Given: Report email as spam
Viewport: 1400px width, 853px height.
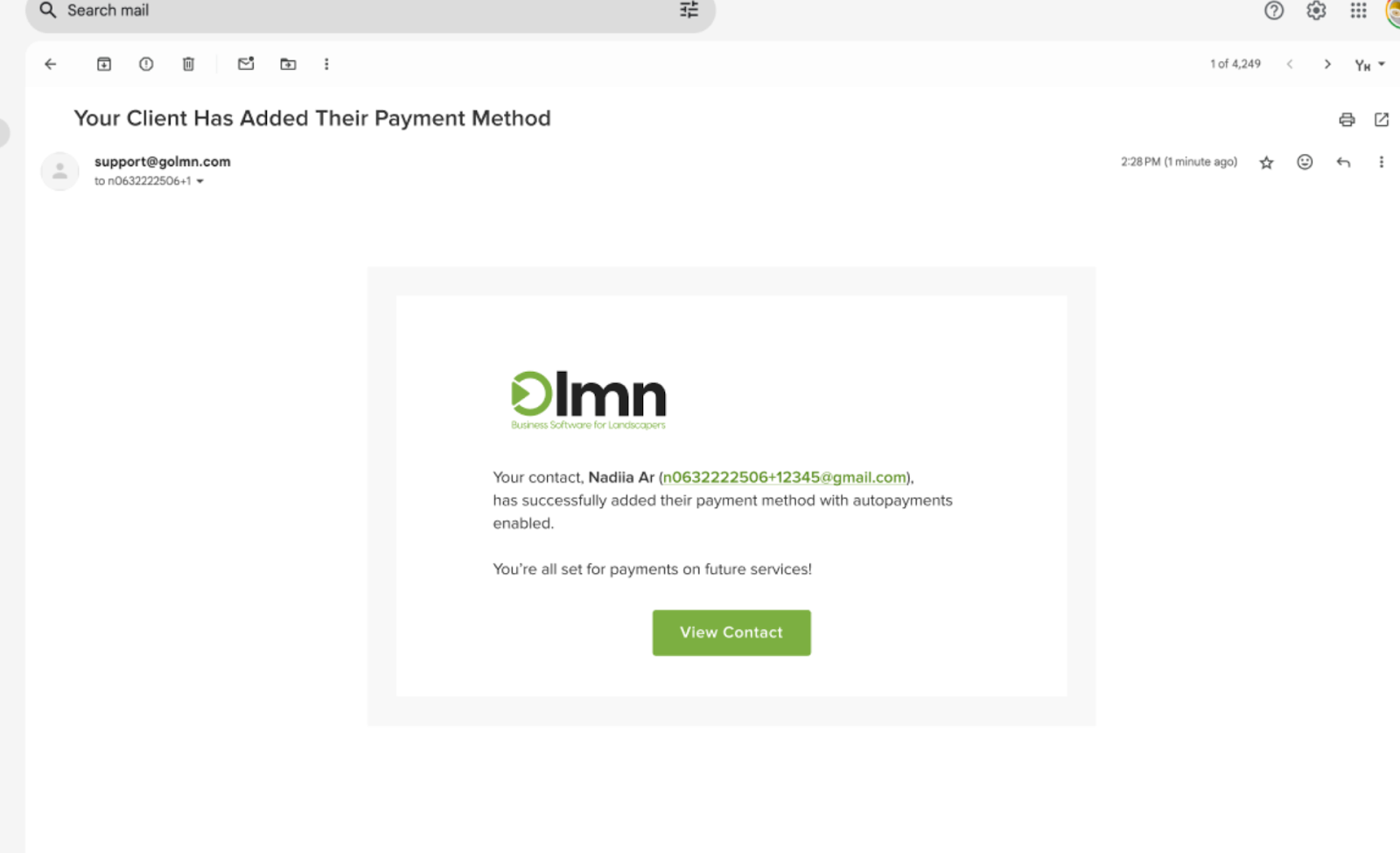Looking at the screenshot, I should tap(146, 64).
